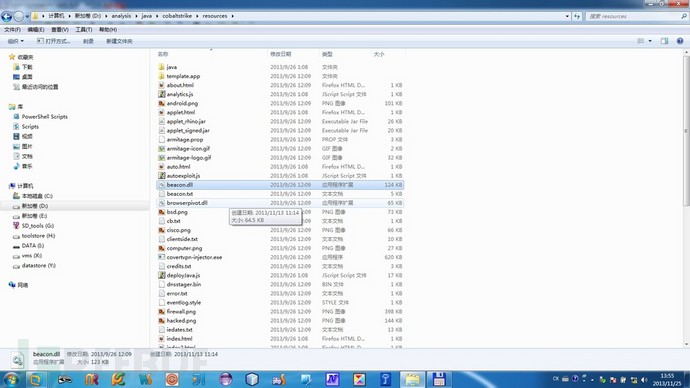Select the drive (D:) in sidebar
Viewport: 690px width, 388px height.
pyautogui.click(x=30, y=206)
